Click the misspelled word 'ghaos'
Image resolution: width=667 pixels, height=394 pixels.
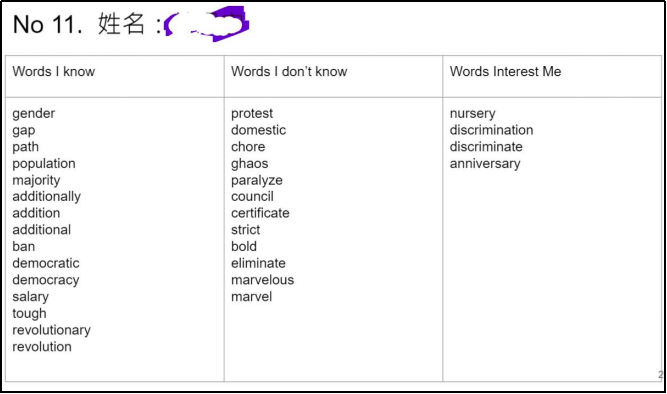[250, 164]
